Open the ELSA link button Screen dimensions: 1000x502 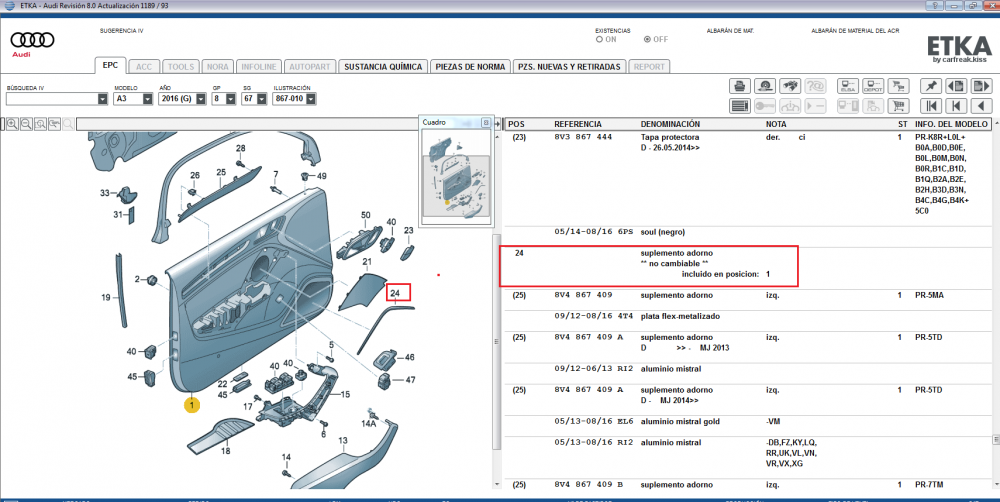[848, 86]
